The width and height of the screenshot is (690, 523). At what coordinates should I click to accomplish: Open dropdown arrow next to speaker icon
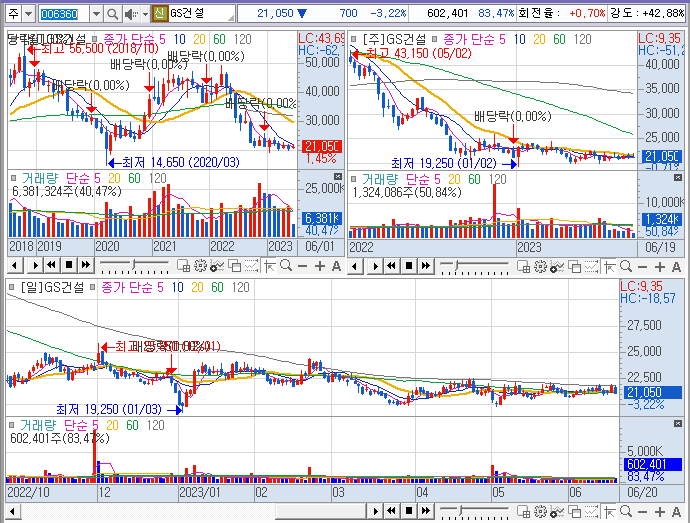pos(145,14)
